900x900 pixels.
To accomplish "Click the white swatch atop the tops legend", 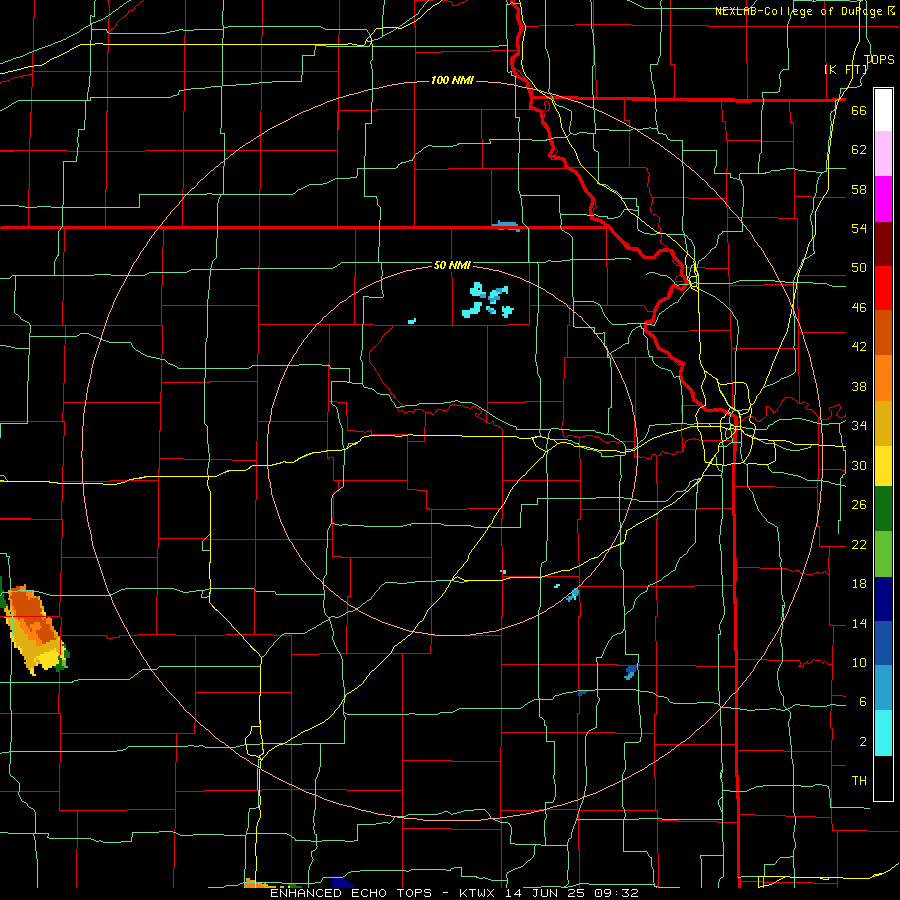I will coord(883,110).
